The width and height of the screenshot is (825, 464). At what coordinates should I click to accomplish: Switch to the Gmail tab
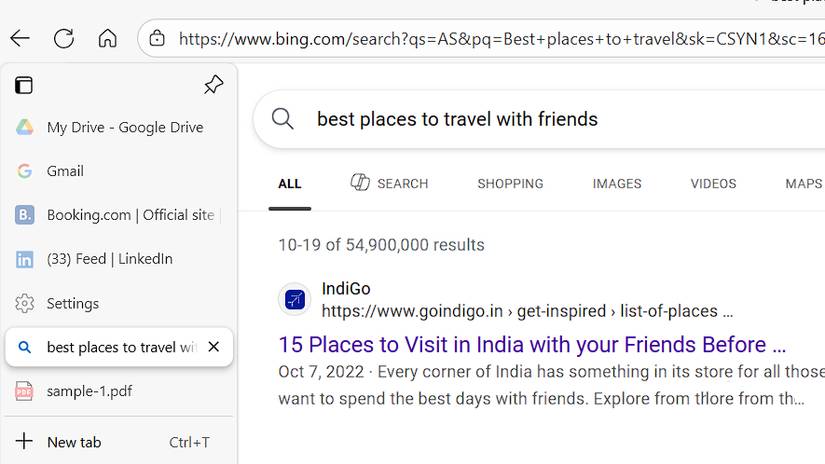tap(65, 171)
